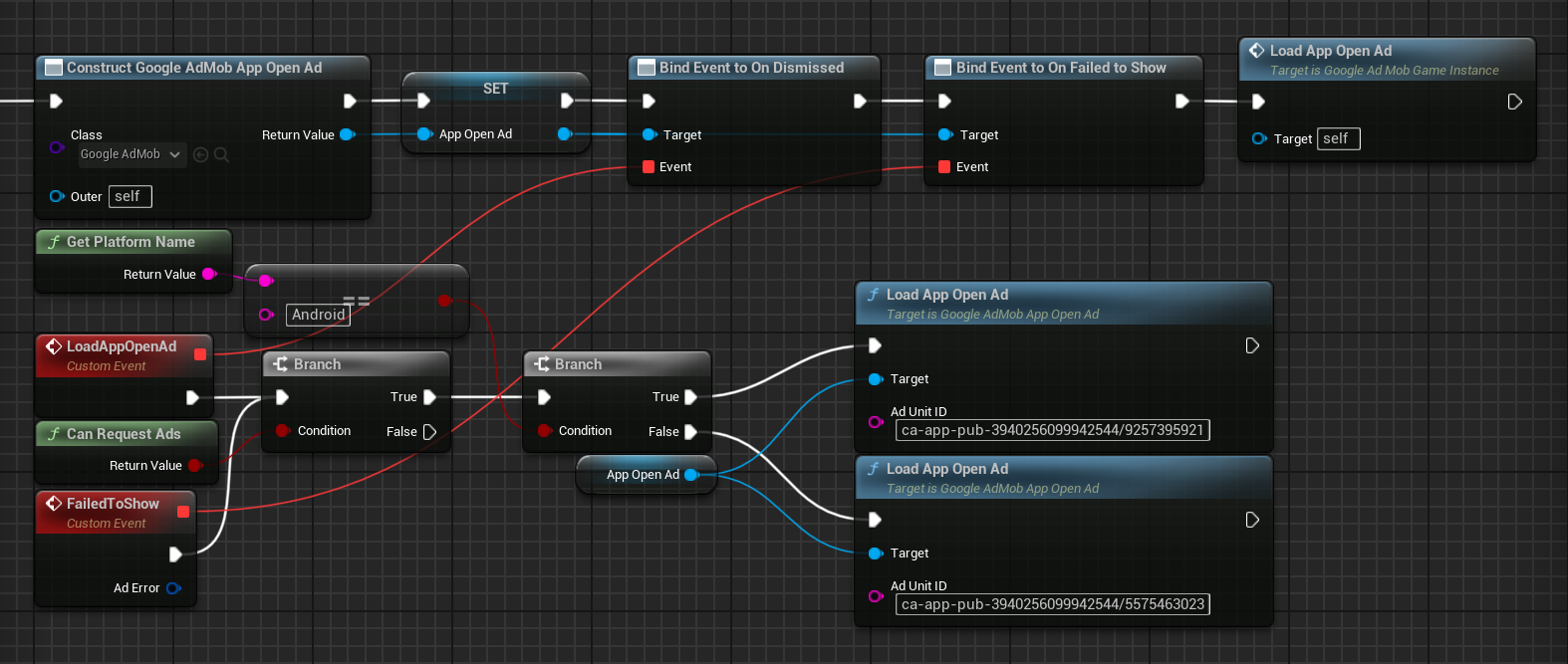
Task: Select the Bind Event to On Failed to Show title
Action: coord(1061,68)
